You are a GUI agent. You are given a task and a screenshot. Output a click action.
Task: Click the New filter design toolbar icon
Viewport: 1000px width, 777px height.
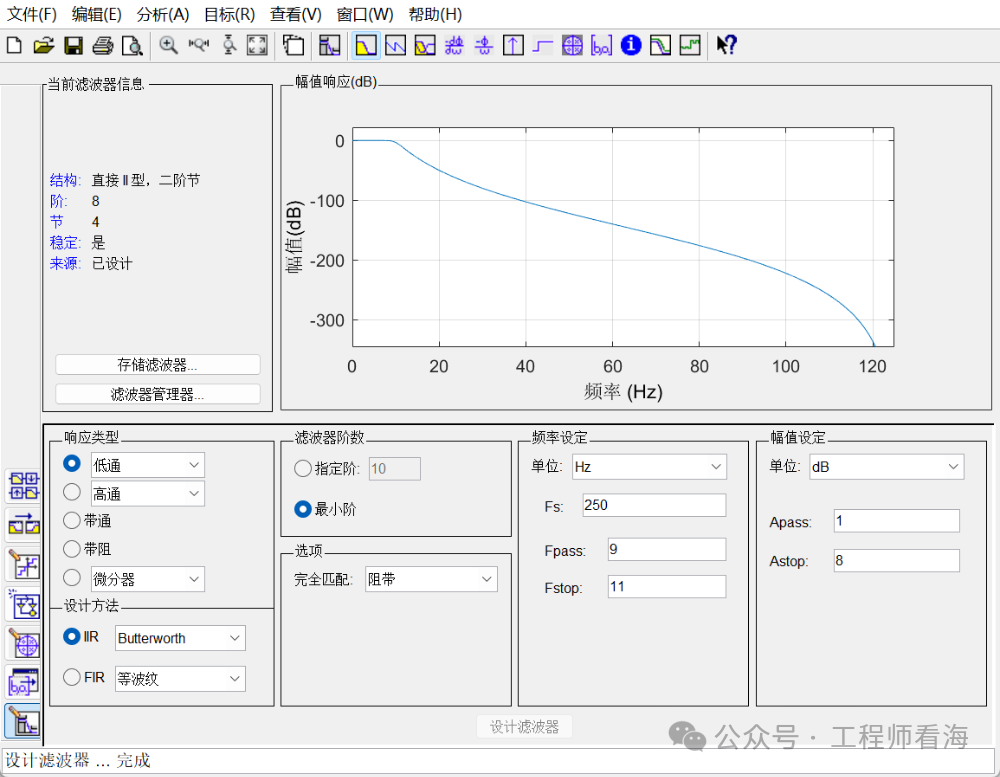click(14, 45)
